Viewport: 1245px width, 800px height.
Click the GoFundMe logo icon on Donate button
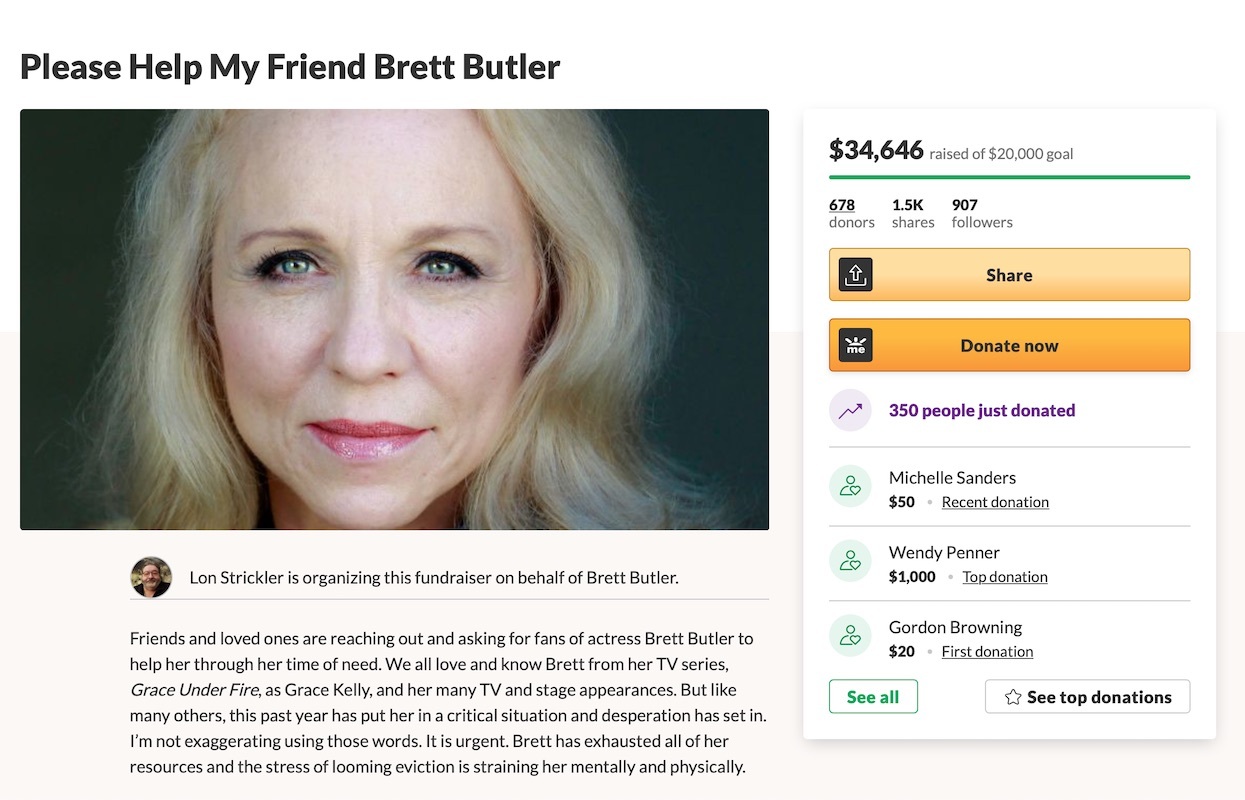point(855,344)
